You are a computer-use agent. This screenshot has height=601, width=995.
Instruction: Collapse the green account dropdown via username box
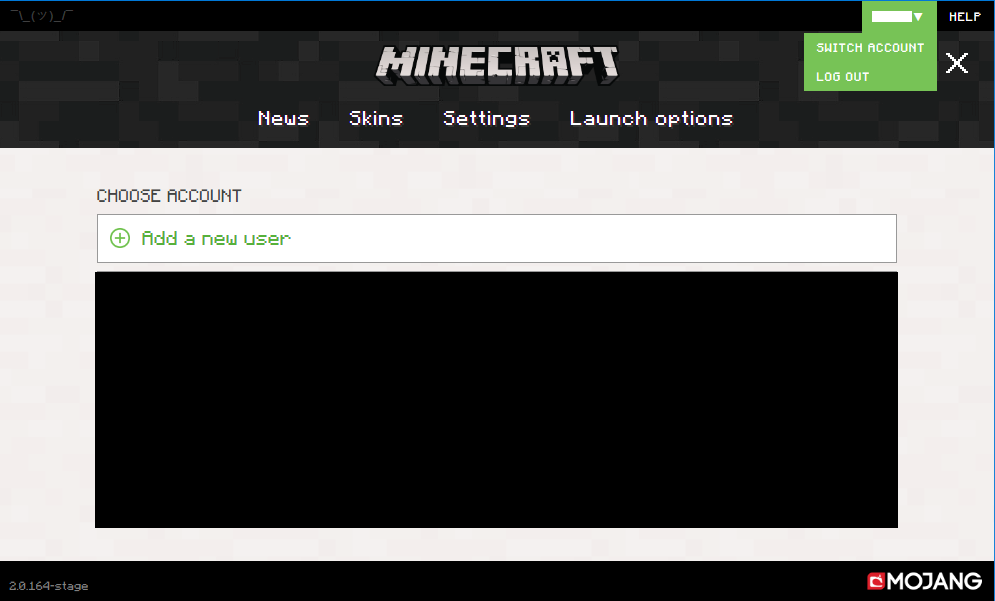click(891, 17)
